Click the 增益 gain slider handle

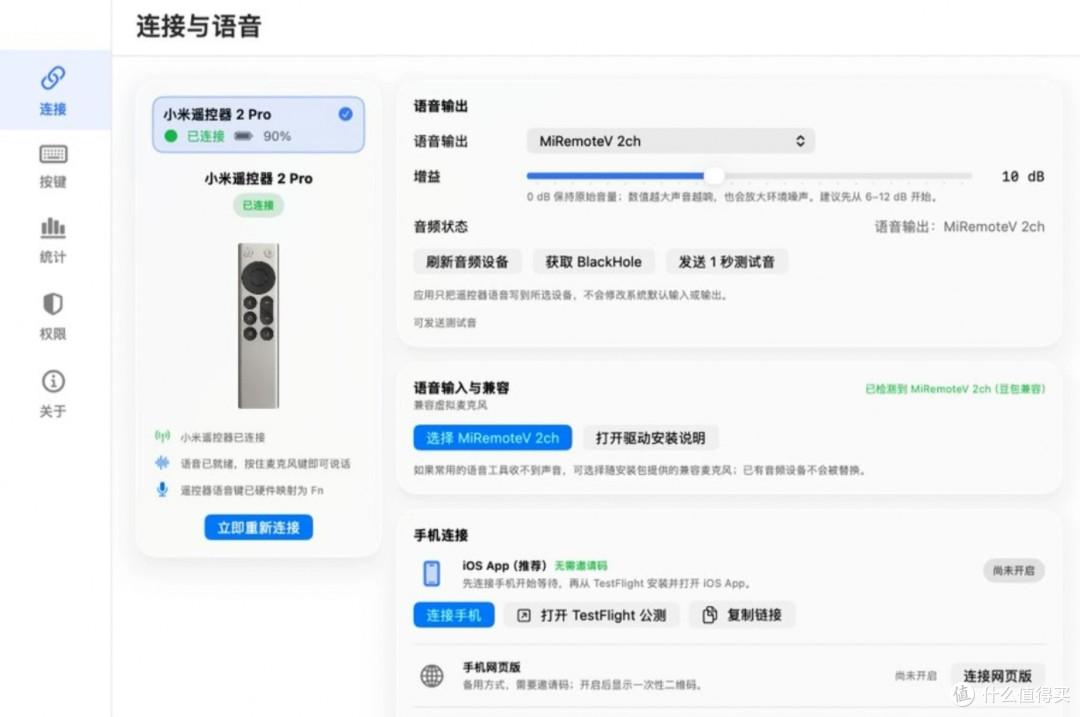pos(714,176)
